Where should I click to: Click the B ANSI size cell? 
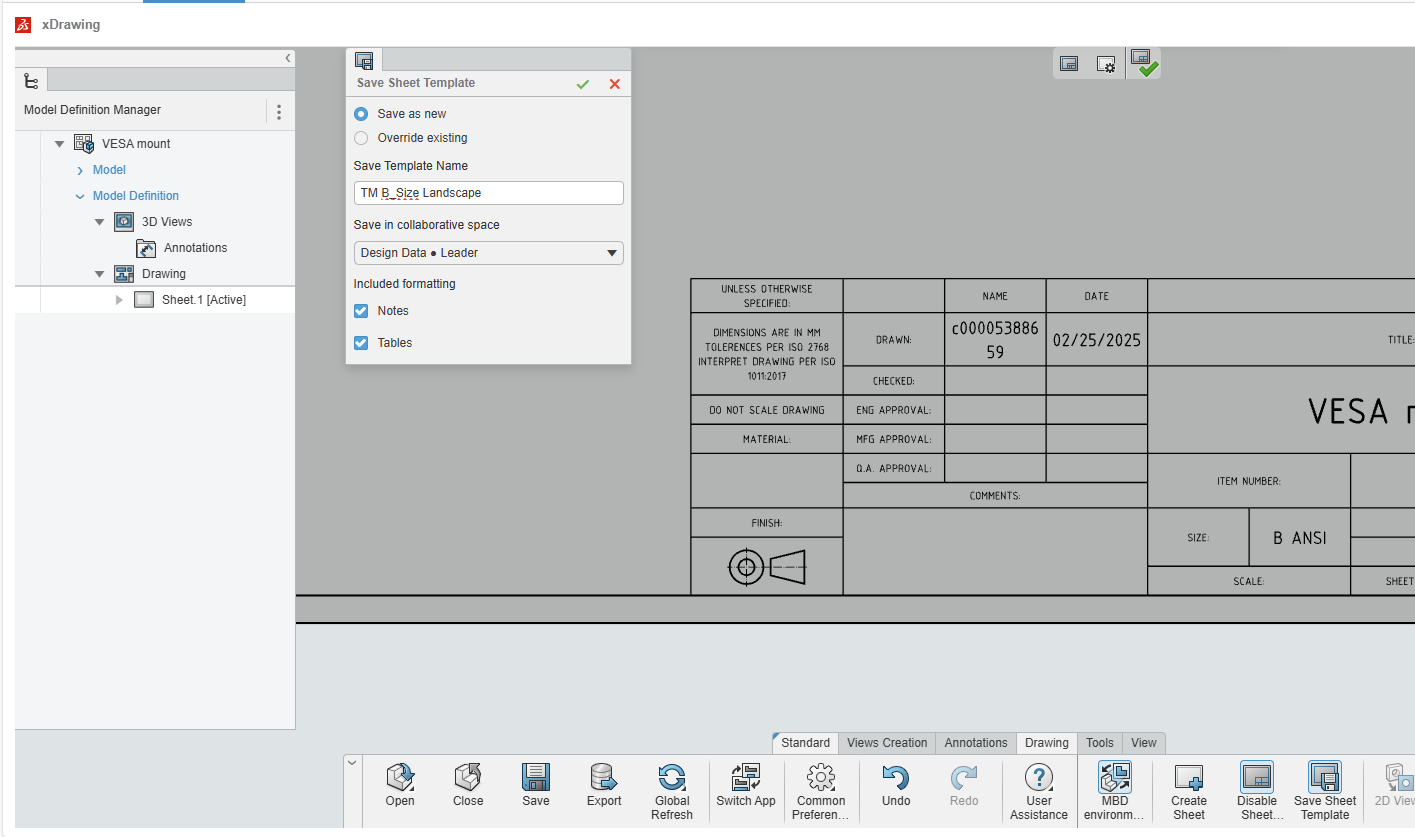[x=1300, y=538]
